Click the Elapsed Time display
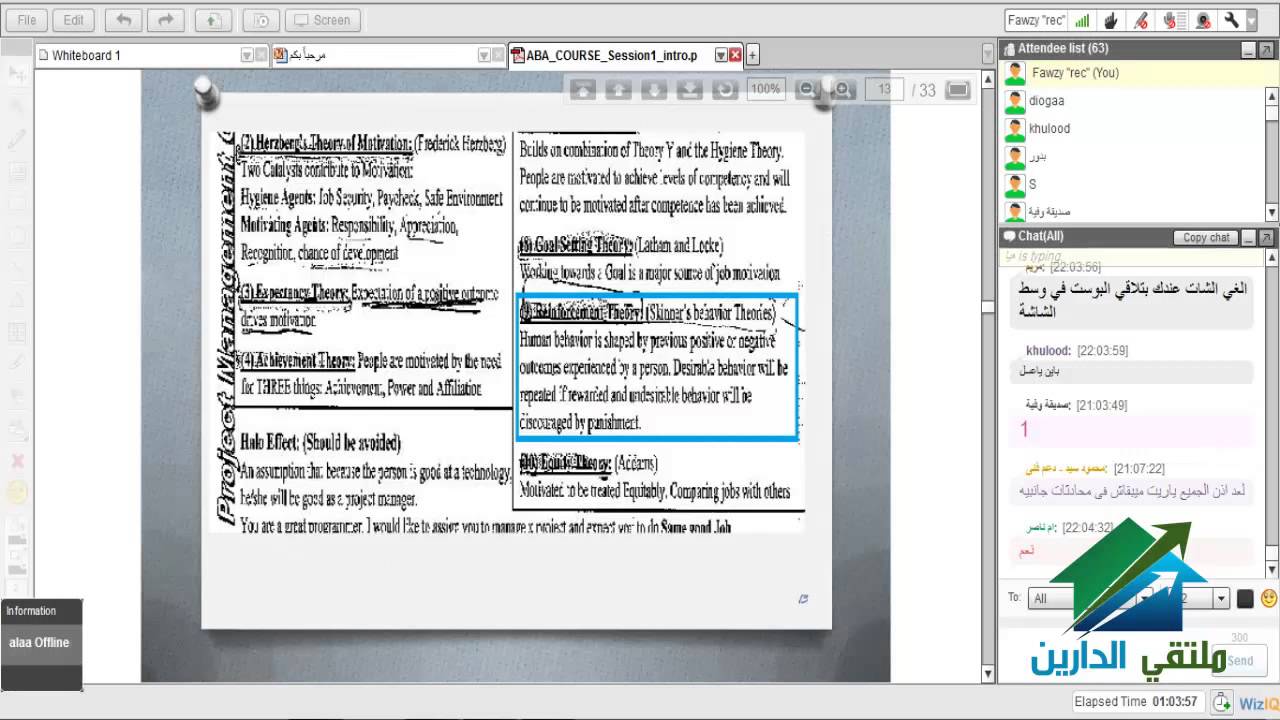The height and width of the screenshot is (720, 1280). (1138, 702)
